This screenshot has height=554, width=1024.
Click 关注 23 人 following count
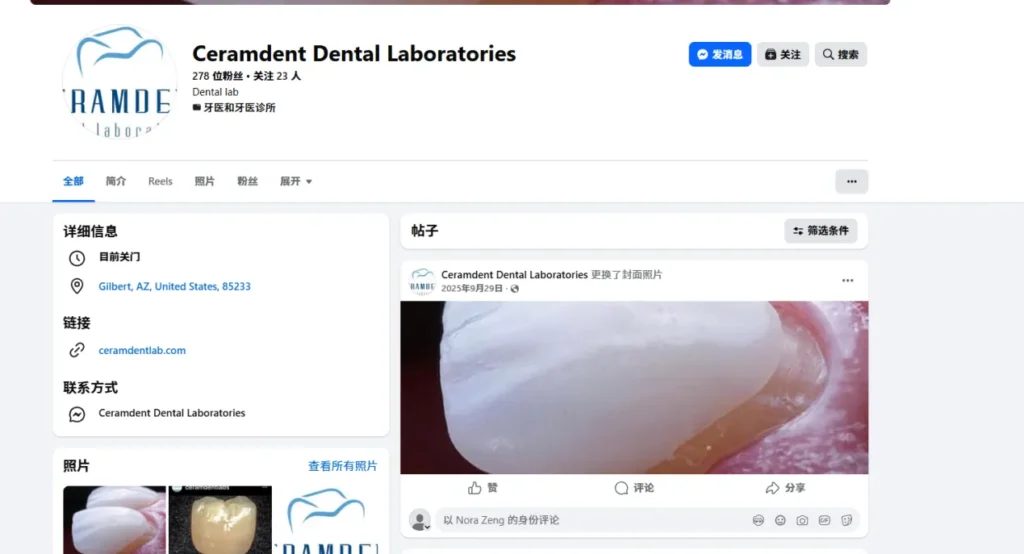point(277,76)
